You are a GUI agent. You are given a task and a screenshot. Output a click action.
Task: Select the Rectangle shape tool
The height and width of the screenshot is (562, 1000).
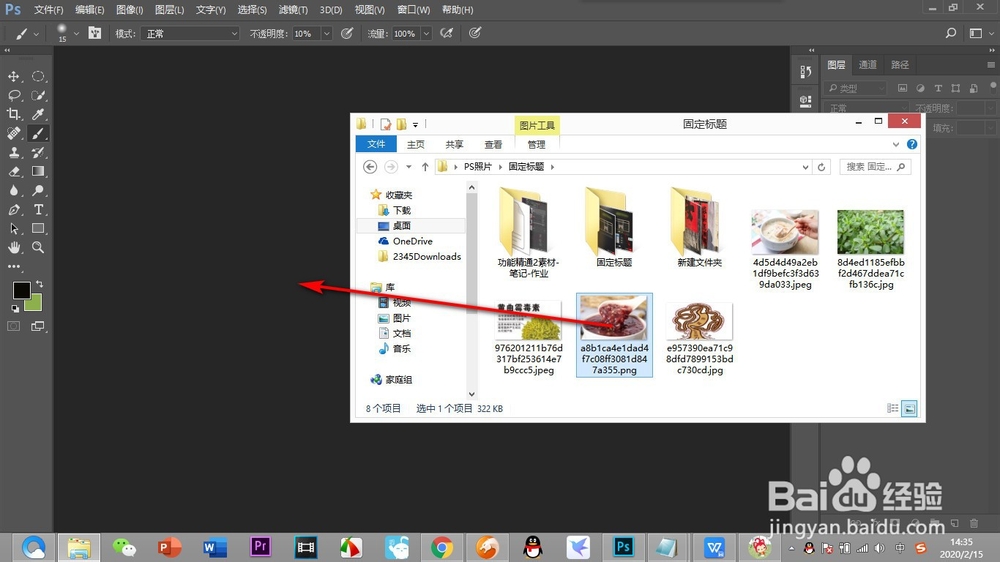pos(38,228)
